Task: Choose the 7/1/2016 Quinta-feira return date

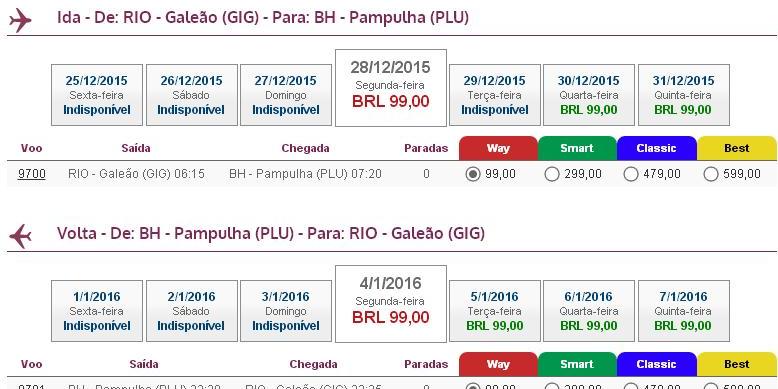Action: click(x=683, y=311)
